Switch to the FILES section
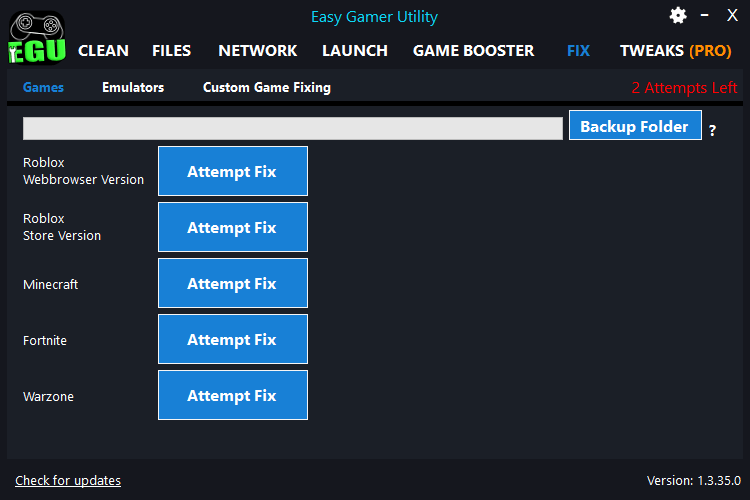 (x=171, y=50)
